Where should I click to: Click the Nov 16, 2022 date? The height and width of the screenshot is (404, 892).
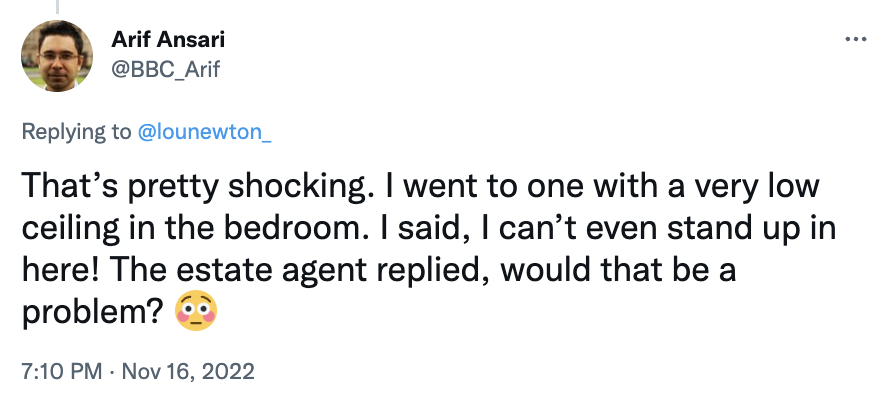[x=188, y=372]
